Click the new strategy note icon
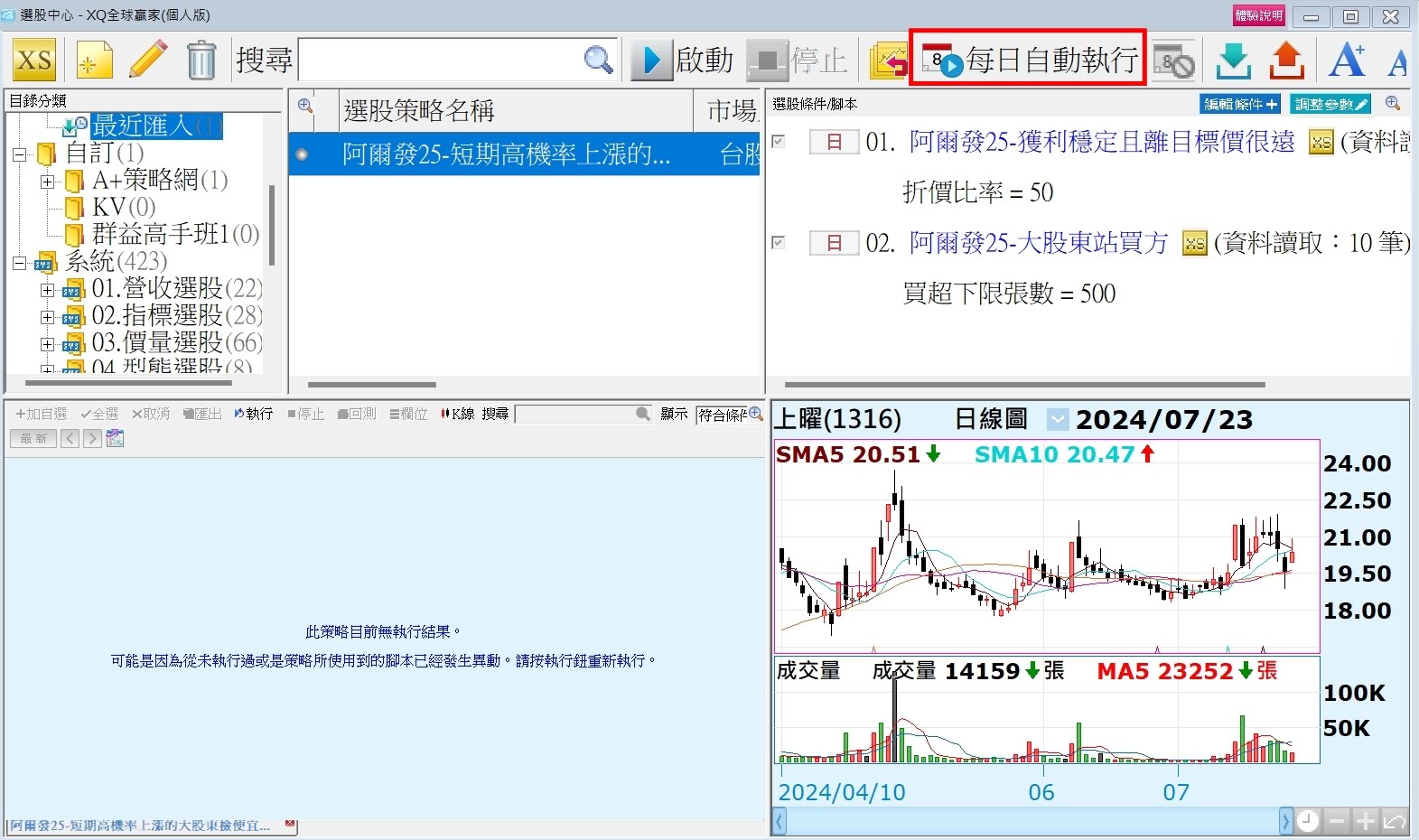The height and width of the screenshot is (840, 1419). (x=94, y=61)
